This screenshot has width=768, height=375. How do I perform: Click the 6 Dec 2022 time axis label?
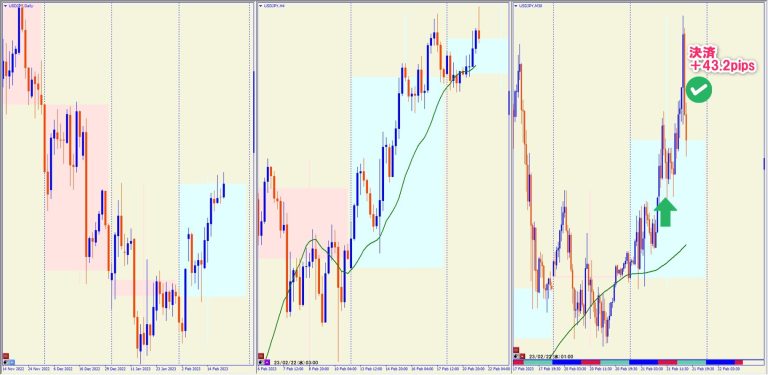(x=63, y=369)
